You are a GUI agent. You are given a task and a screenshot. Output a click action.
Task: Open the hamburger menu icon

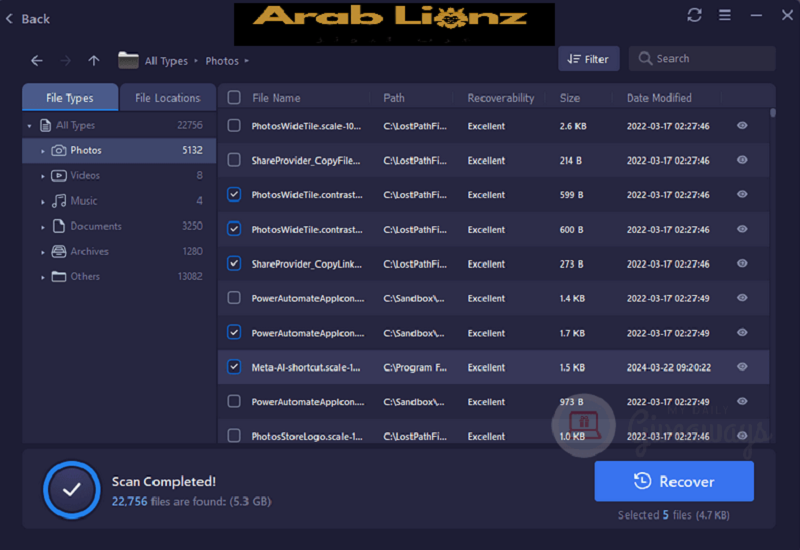(x=724, y=15)
